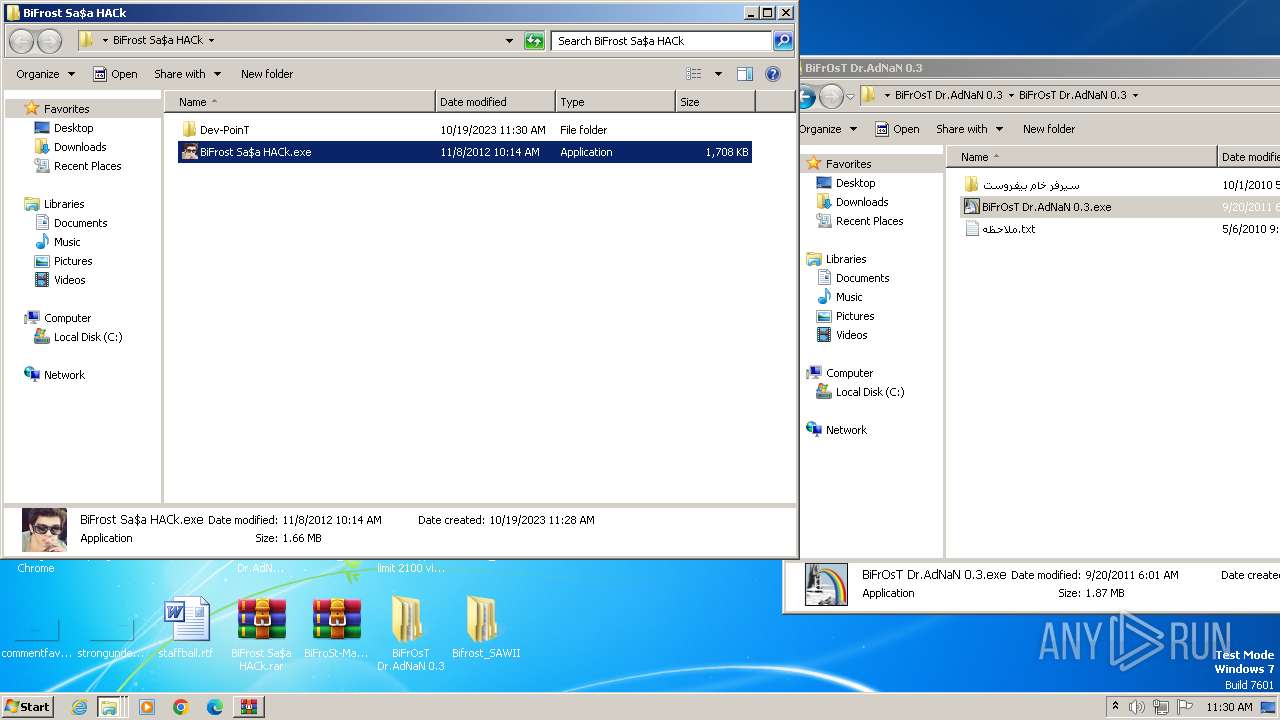Image resolution: width=1280 pixels, height=720 pixels.
Task: Open Videos library in front window
Action: pos(69,280)
